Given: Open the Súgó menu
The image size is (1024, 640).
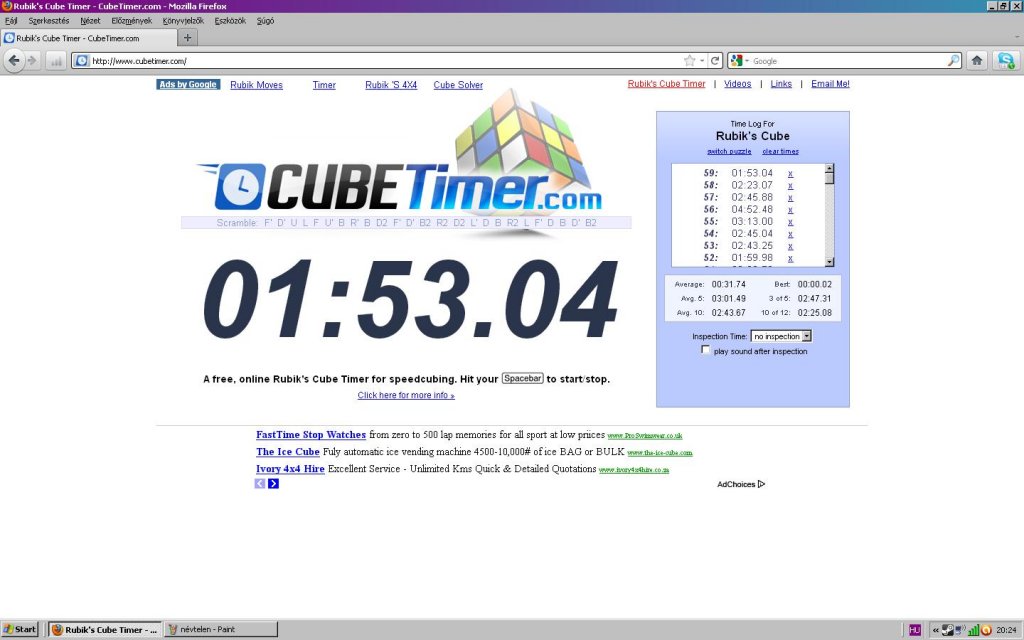Looking at the screenshot, I should (266, 21).
